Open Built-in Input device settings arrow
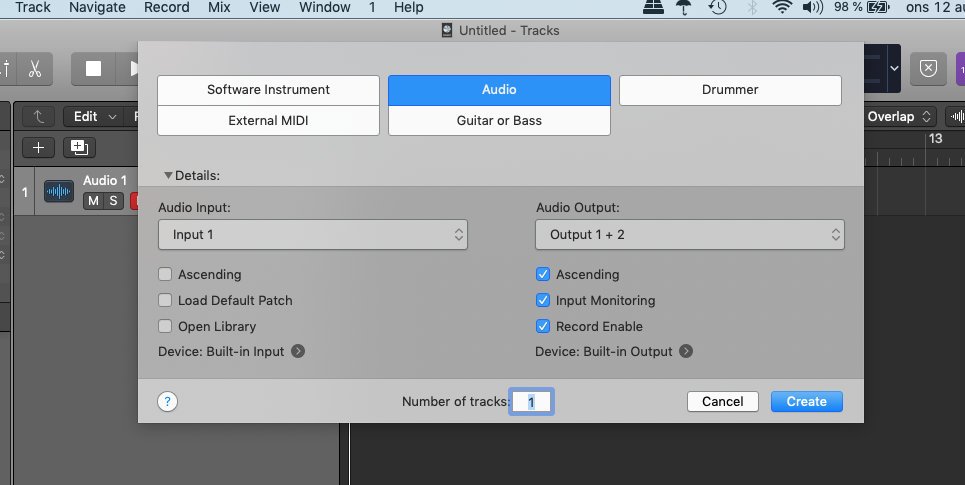 (298, 351)
